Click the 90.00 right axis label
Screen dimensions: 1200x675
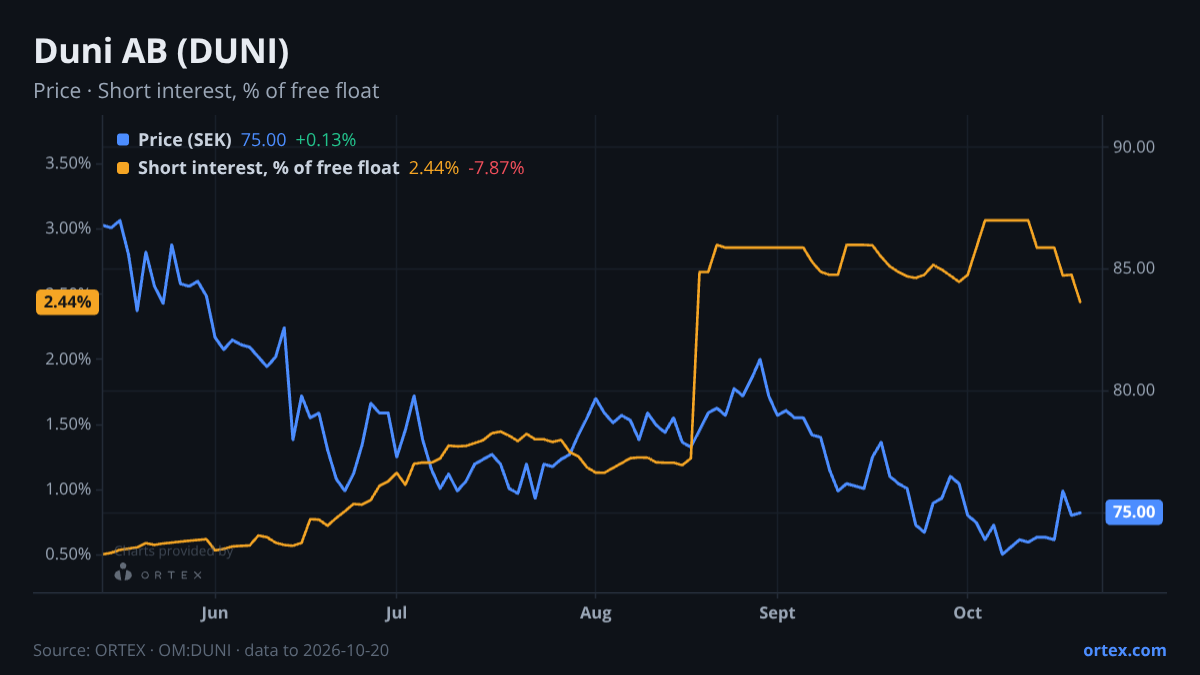pos(1134,147)
